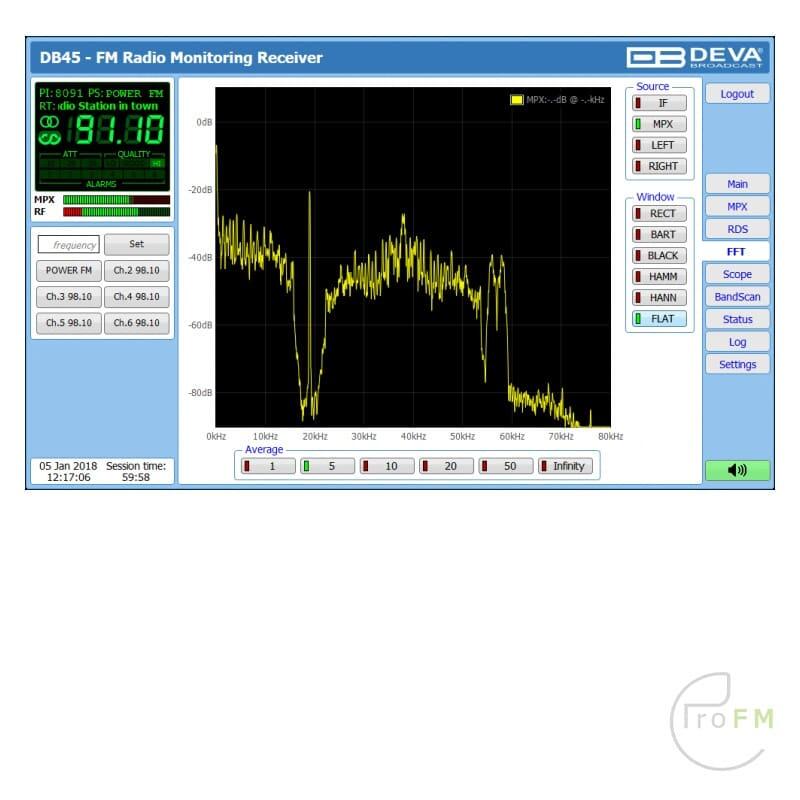Open the BandScan tab
The image size is (800, 800).
pyautogui.click(x=737, y=297)
